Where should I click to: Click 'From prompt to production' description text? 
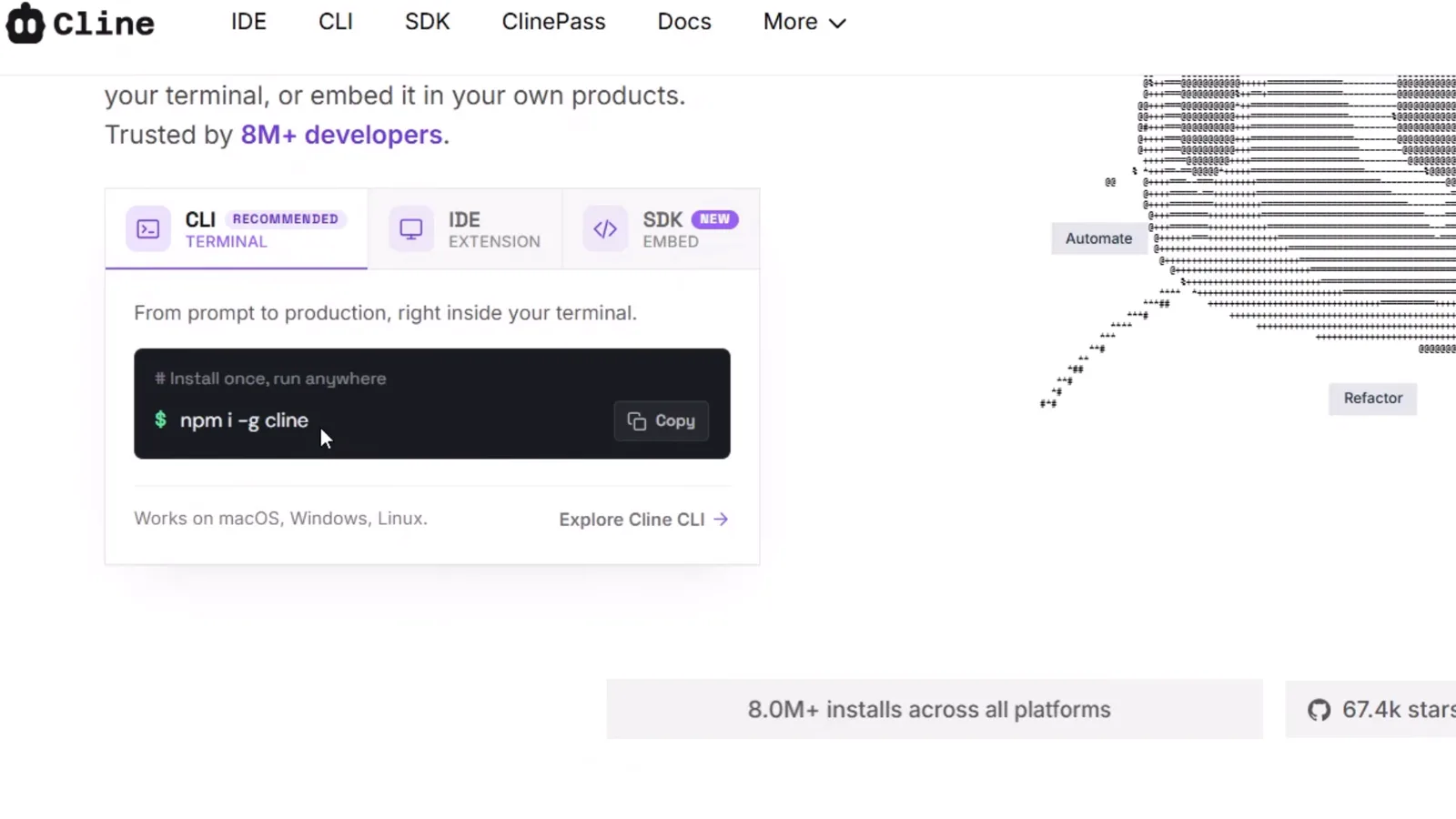(x=385, y=313)
